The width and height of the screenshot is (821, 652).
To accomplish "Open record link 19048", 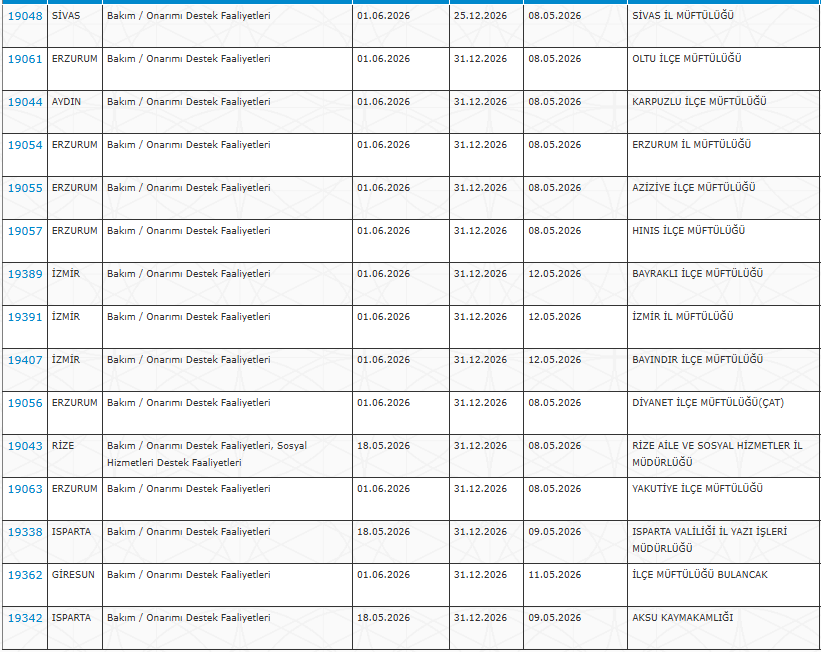I will (x=25, y=16).
